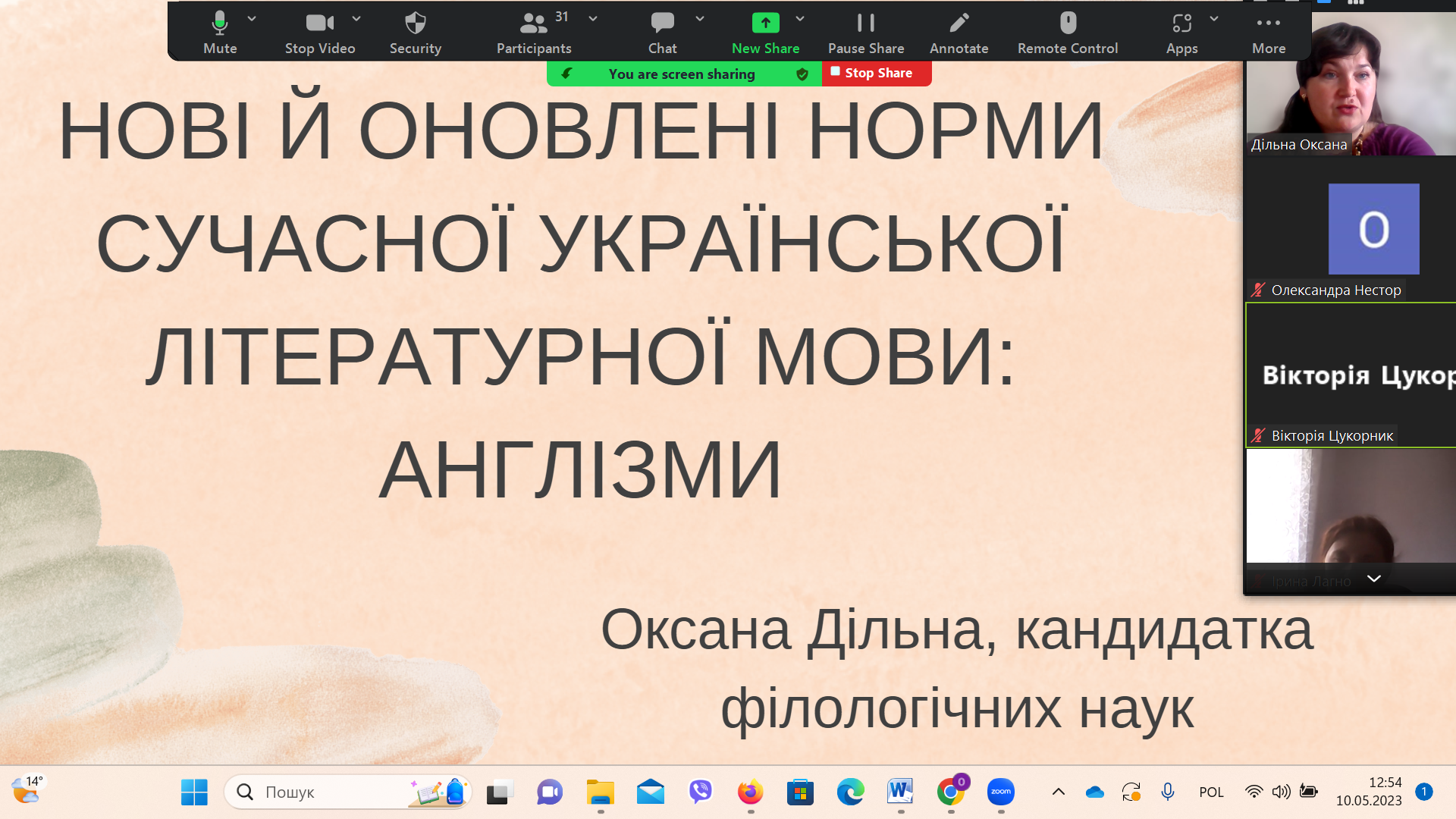Select Вікторія Цукорник video tile
Image resolution: width=1456 pixels, height=819 pixels.
click(x=1351, y=375)
